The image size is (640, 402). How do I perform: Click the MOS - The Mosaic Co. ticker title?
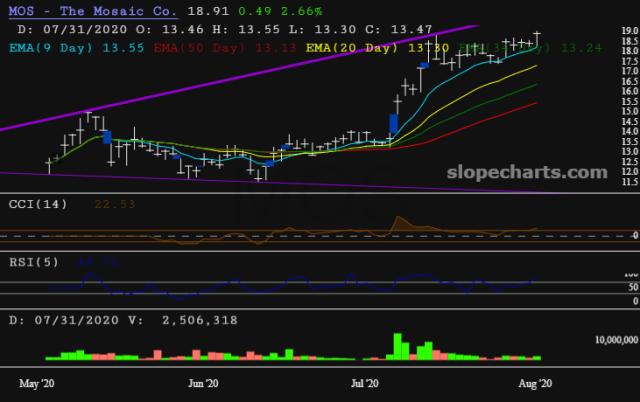pos(92,12)
